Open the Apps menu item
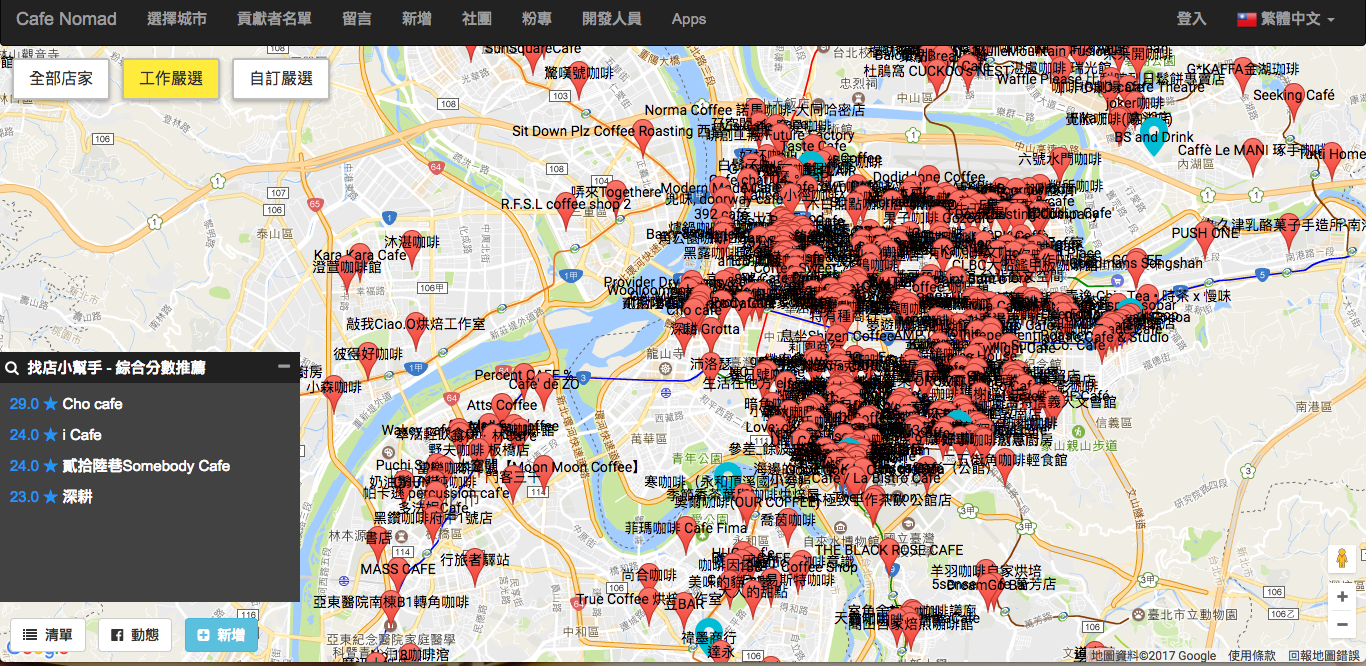 pyautogui.click(x=689, y=19)
